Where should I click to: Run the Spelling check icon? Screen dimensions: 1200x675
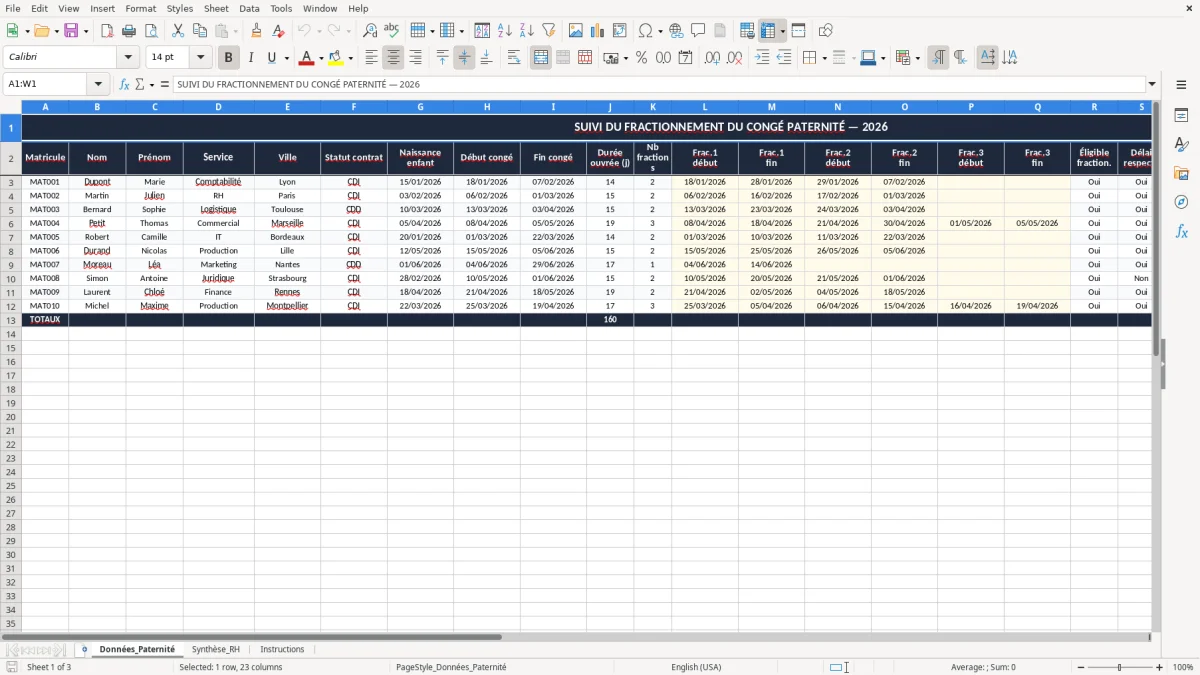click(x=392, y=31)
